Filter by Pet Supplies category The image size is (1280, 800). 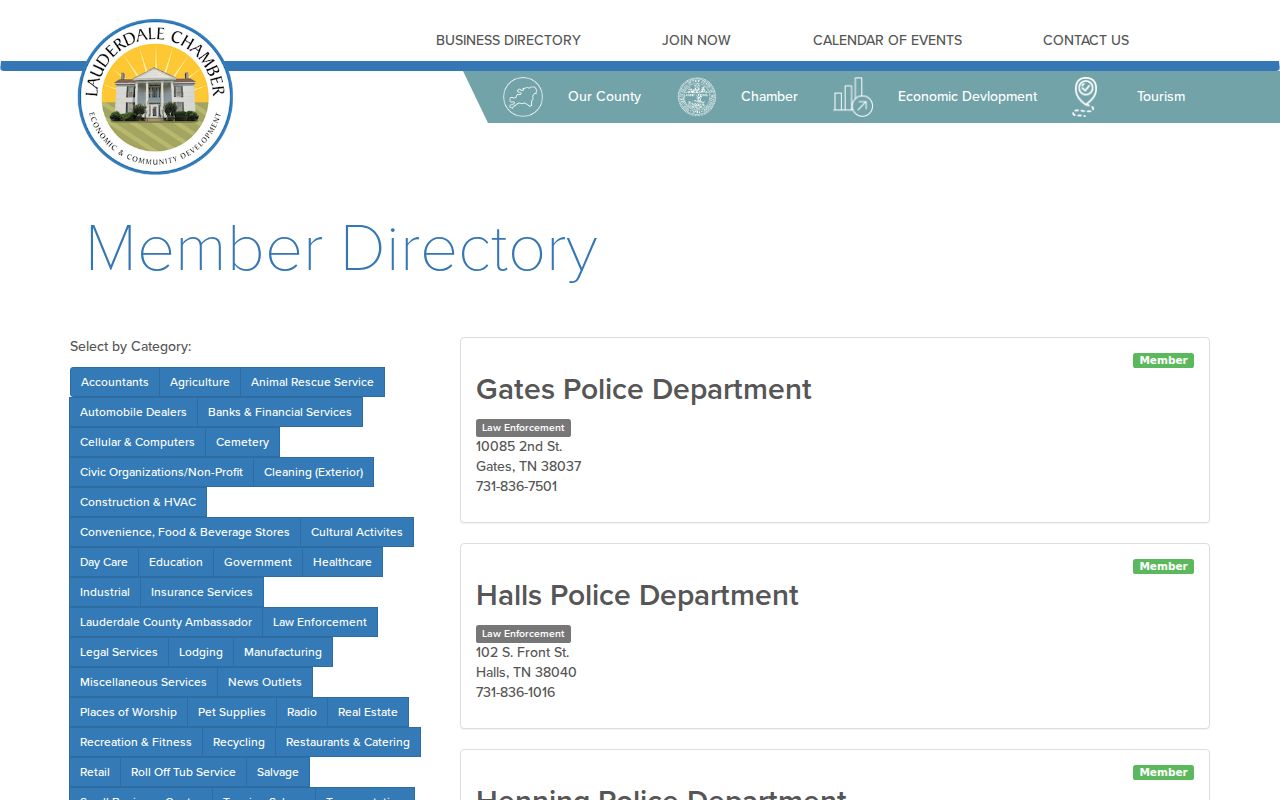(x=232, y=712)
